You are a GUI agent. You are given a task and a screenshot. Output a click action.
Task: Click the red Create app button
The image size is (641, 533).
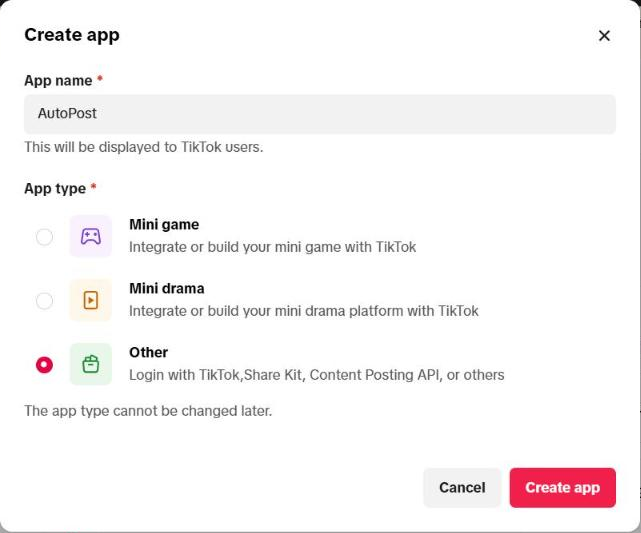pyautogui.click(x=563, y=488)
